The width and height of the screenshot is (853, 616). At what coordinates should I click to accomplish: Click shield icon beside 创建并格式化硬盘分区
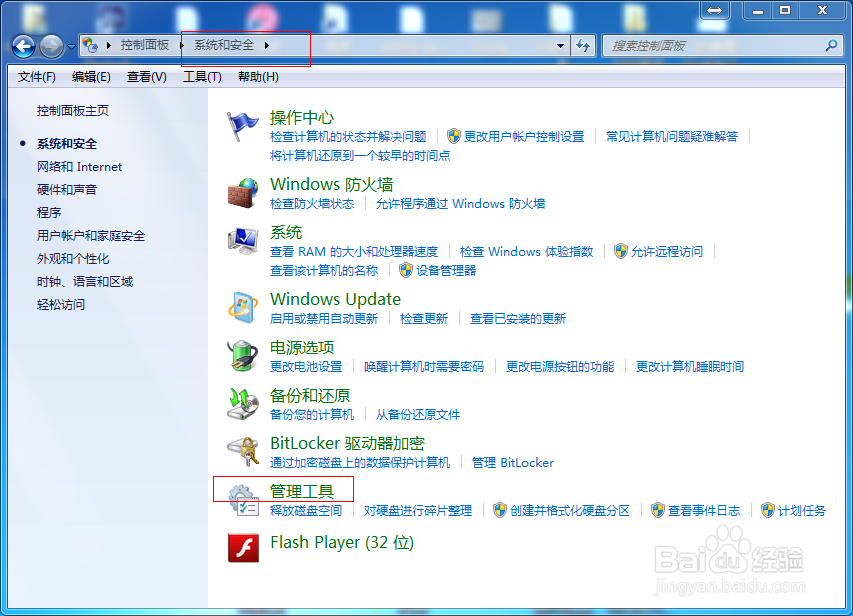[x=500, y=510]
